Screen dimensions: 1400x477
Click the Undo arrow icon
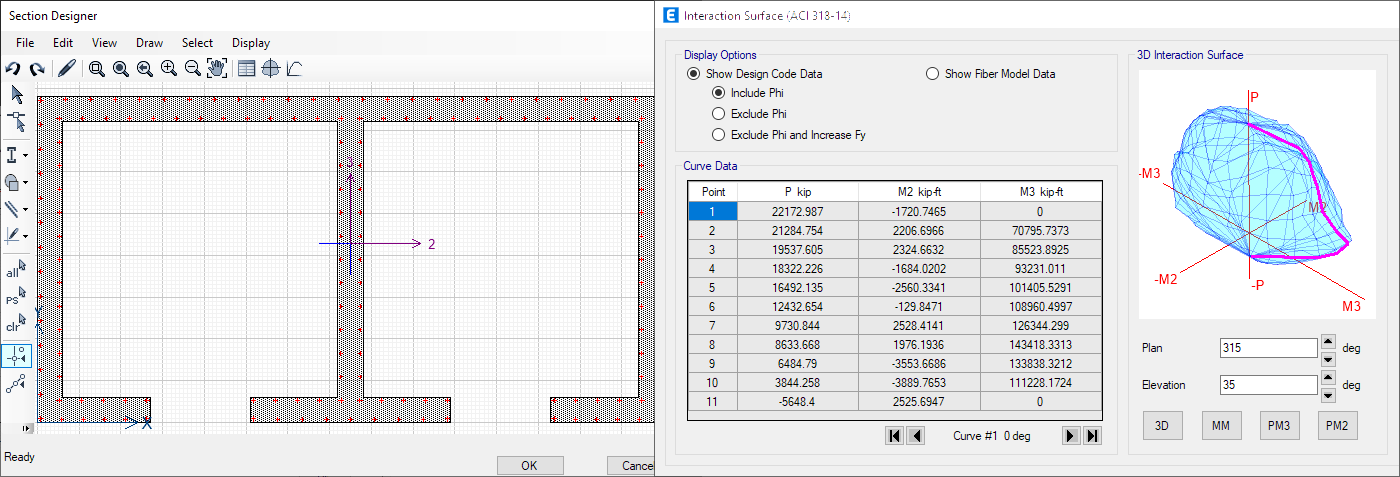coord(13,69)
